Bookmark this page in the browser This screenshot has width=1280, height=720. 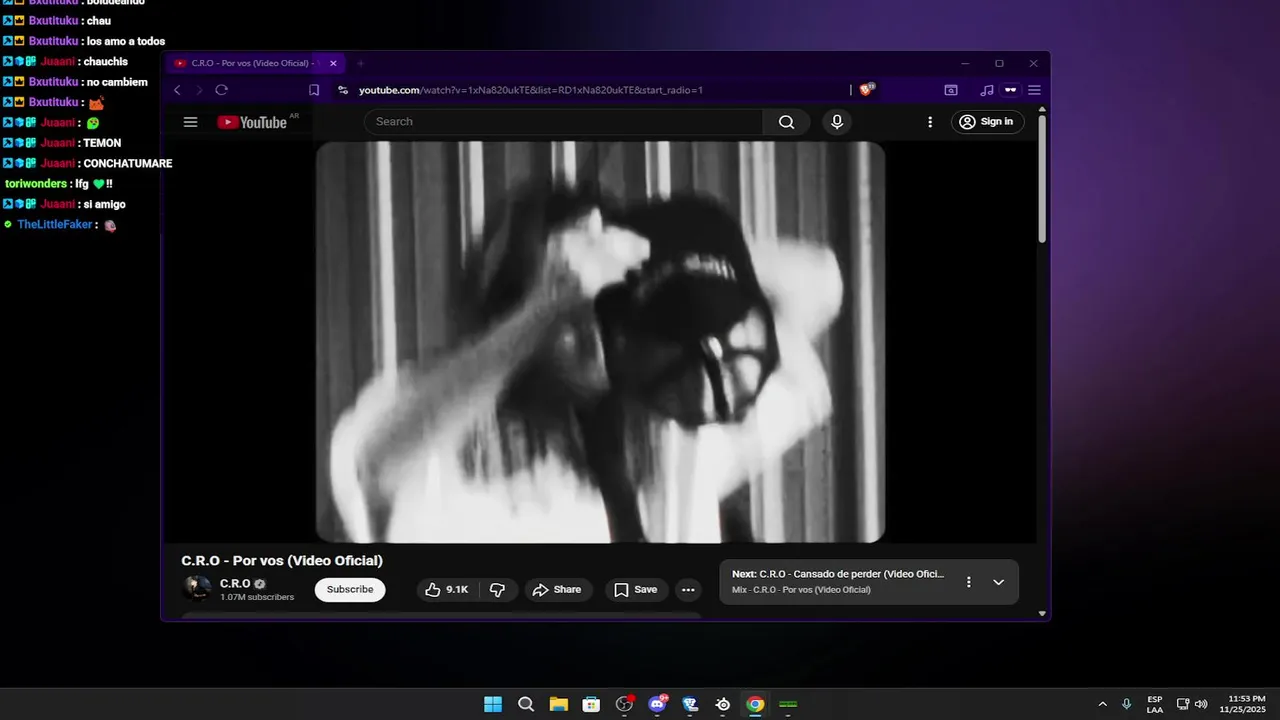314,90
